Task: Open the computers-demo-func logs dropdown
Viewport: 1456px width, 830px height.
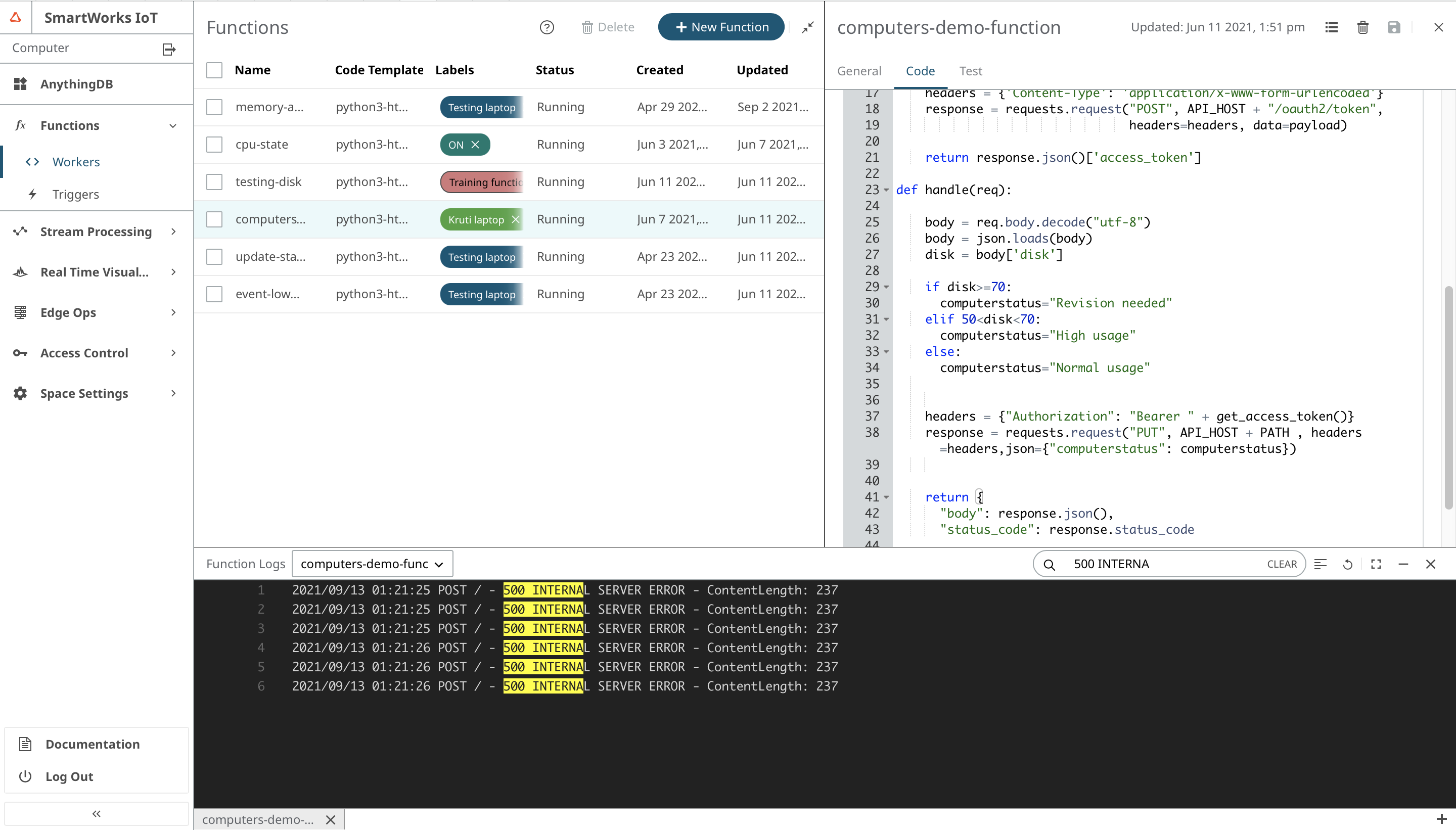Action: pyautogui.click(x=372, y=563)
